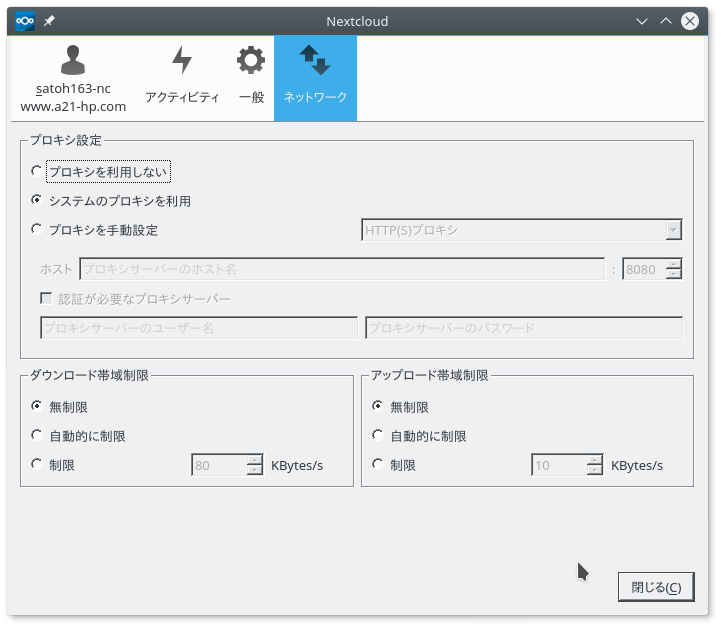Select upload 自動的に制限 radio button
The height and width of the screenshot is (628, 721).
click(x=378, y=435)
